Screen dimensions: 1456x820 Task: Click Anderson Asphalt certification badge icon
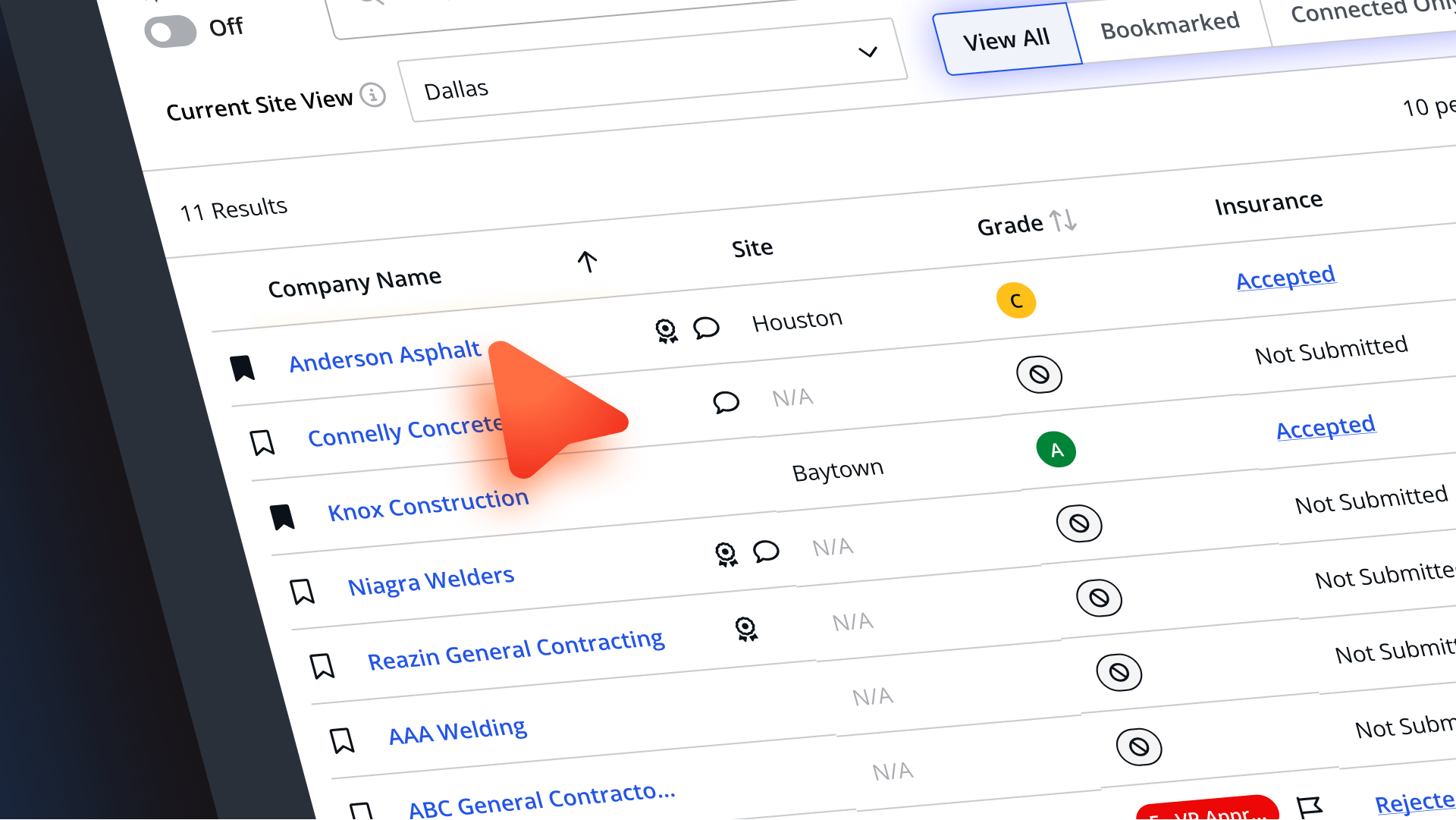(x=666, y=331)
